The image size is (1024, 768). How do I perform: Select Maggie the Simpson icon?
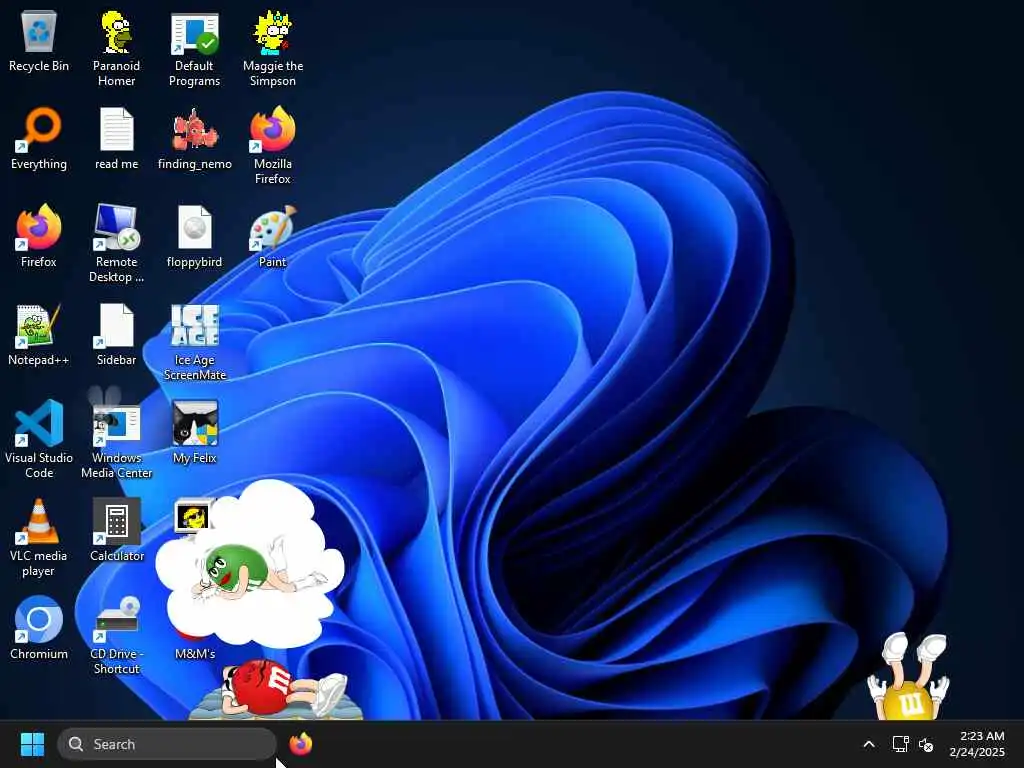tap(272, 33)
